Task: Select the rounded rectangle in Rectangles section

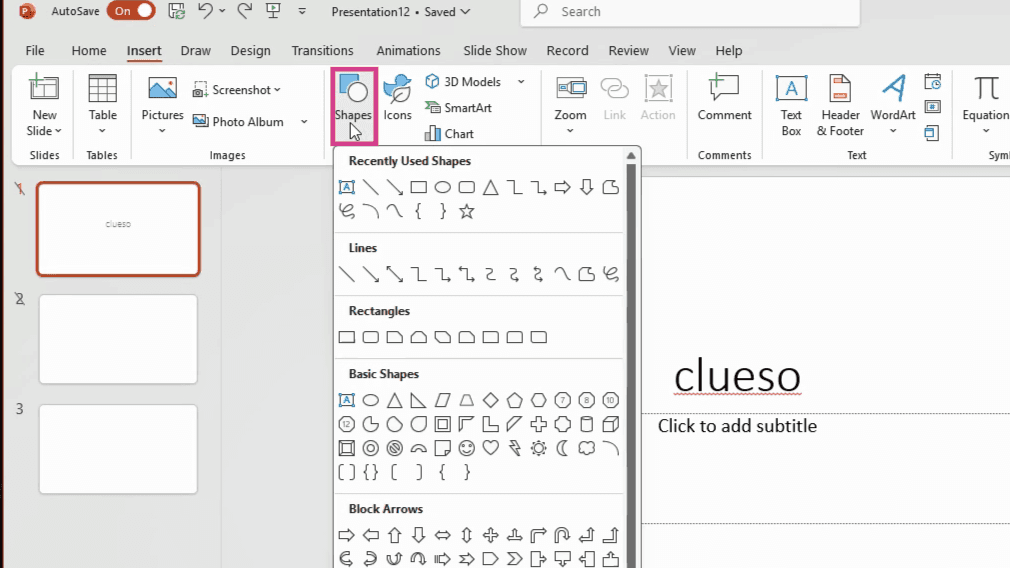Action: (370, 337)
